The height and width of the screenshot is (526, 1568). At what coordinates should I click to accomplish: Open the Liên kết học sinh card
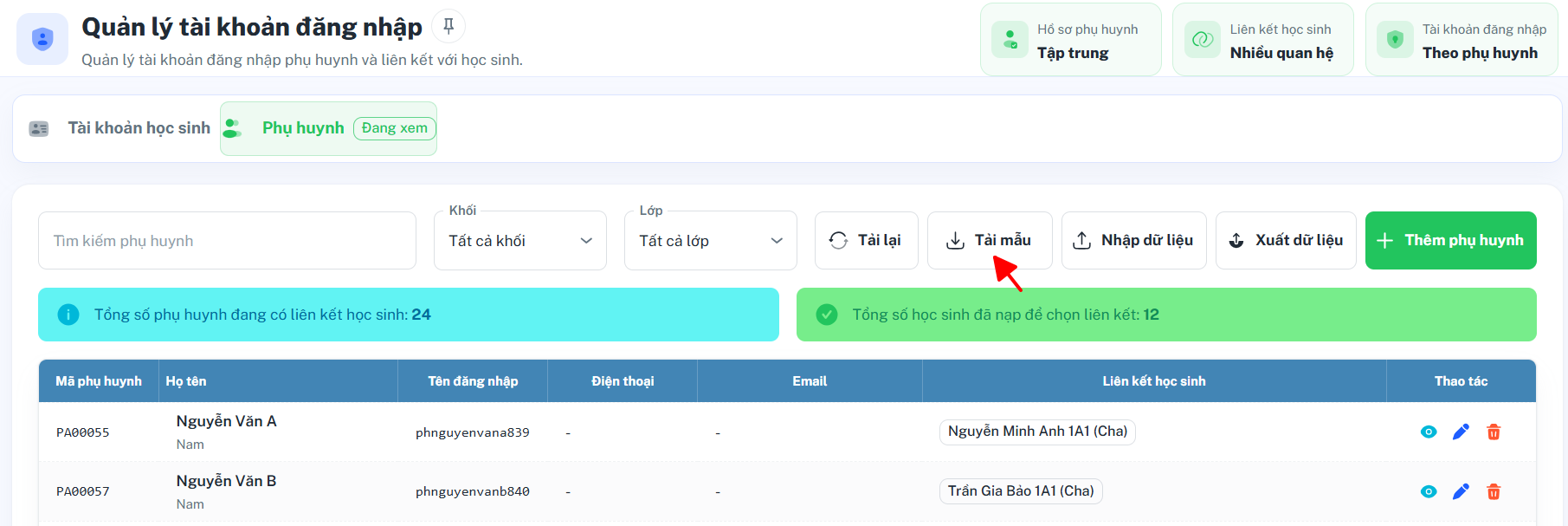coord(1263,40)
